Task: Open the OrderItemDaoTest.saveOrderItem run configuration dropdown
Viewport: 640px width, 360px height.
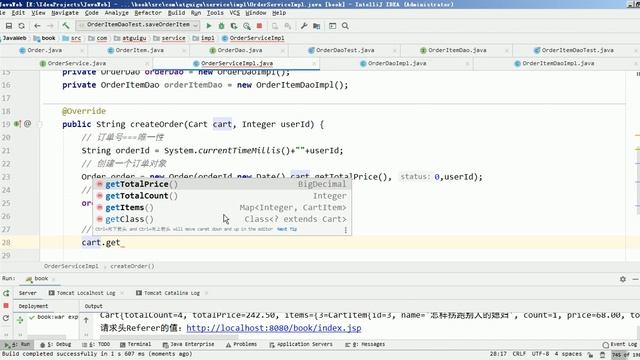Action: pyautogui.click(x=138, y=25)
